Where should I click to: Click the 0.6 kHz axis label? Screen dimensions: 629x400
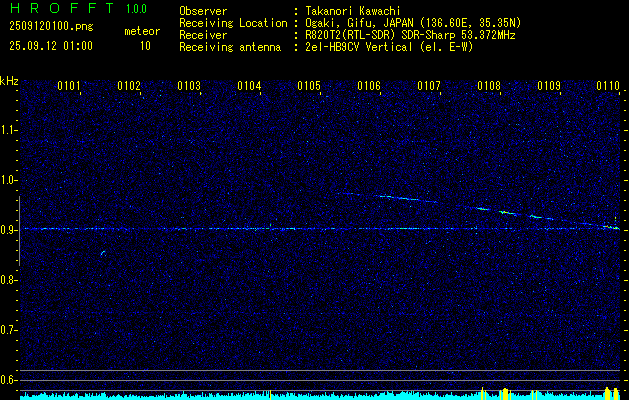pyautogui.click(x=9, y=380)
